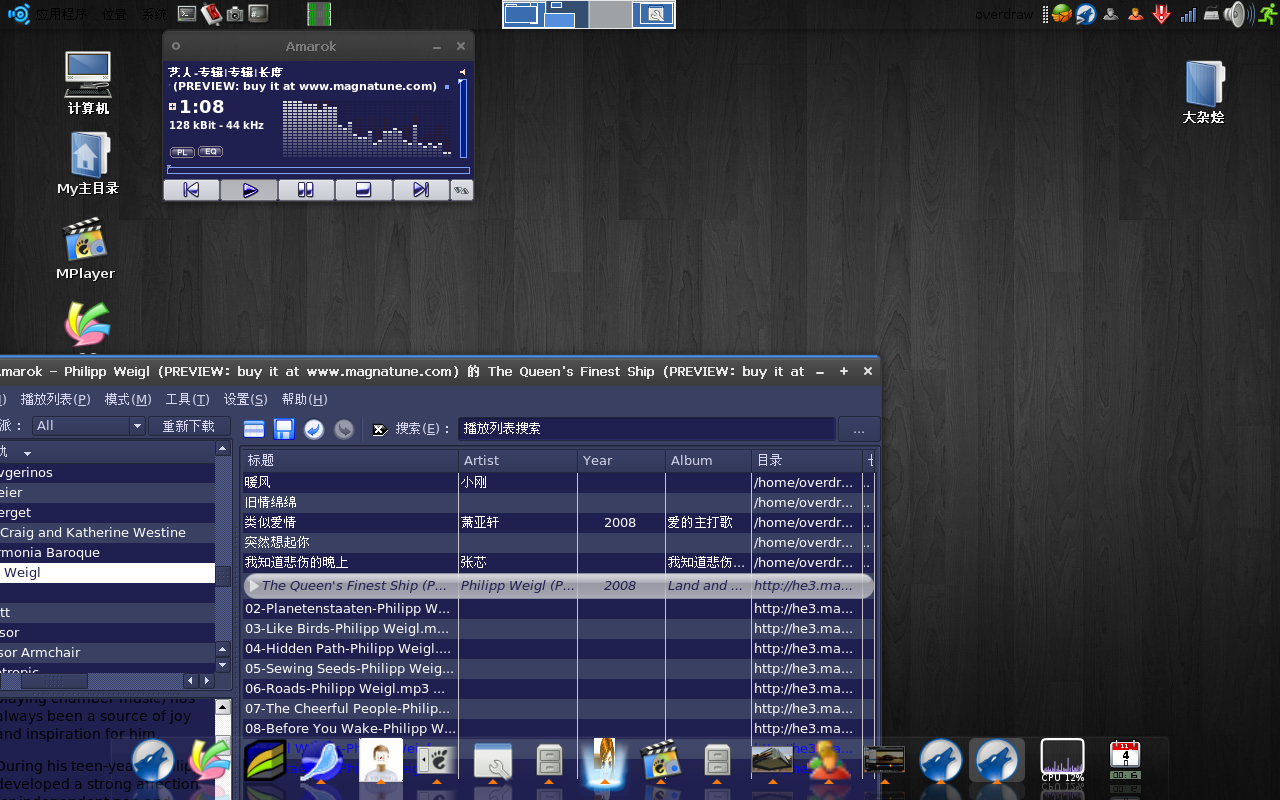Viewport: 1280px width, 800px height.
Task: Toggle the EQ equalizer button in mini player
Action: pos(210,152)
